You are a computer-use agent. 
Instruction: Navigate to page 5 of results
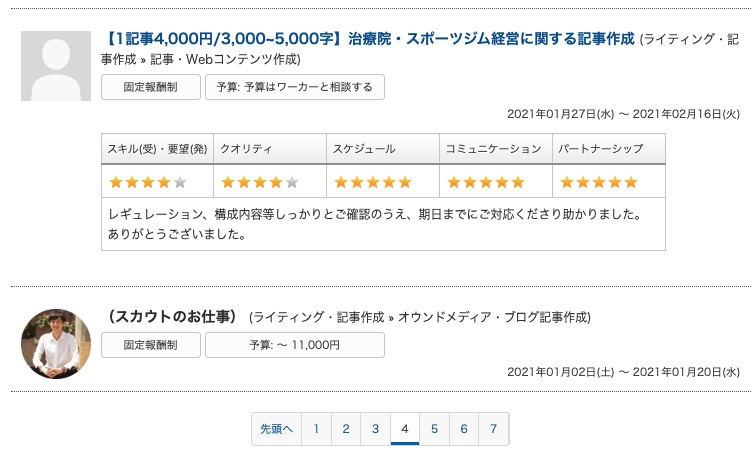434,428
